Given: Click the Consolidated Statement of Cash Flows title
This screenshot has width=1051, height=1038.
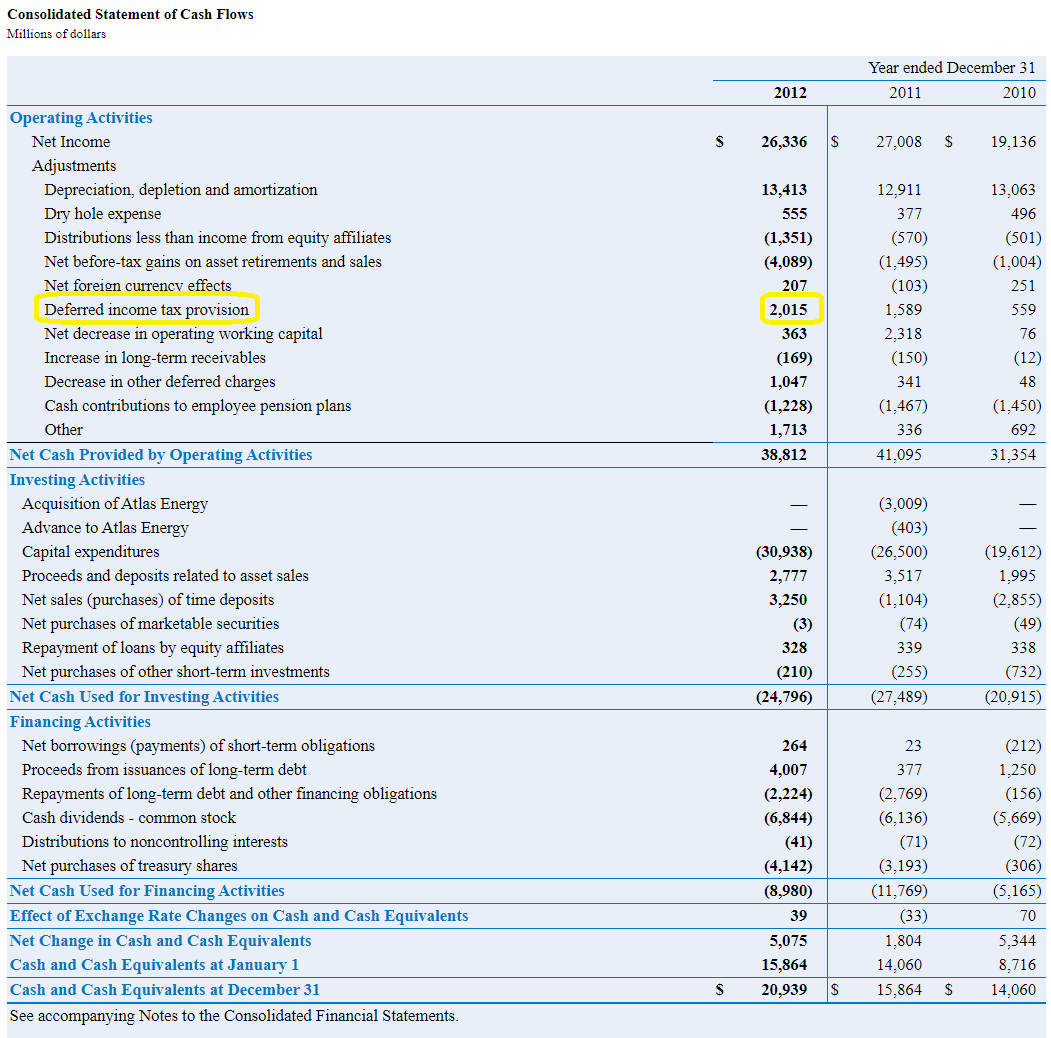Looking at the screenshot, I should (x=130, y=14).
